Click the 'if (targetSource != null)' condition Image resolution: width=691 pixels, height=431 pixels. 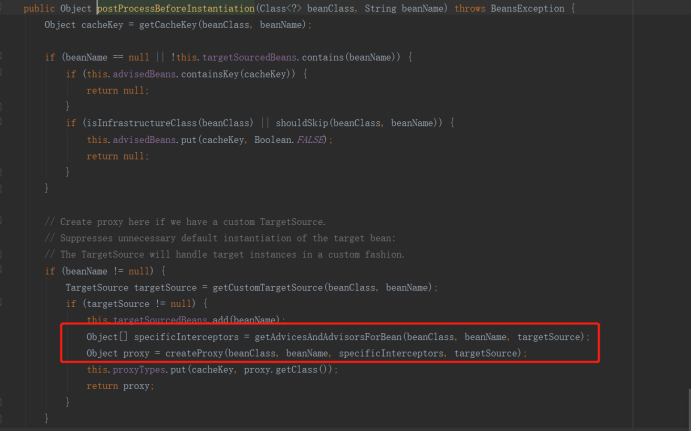coord(130,304)
